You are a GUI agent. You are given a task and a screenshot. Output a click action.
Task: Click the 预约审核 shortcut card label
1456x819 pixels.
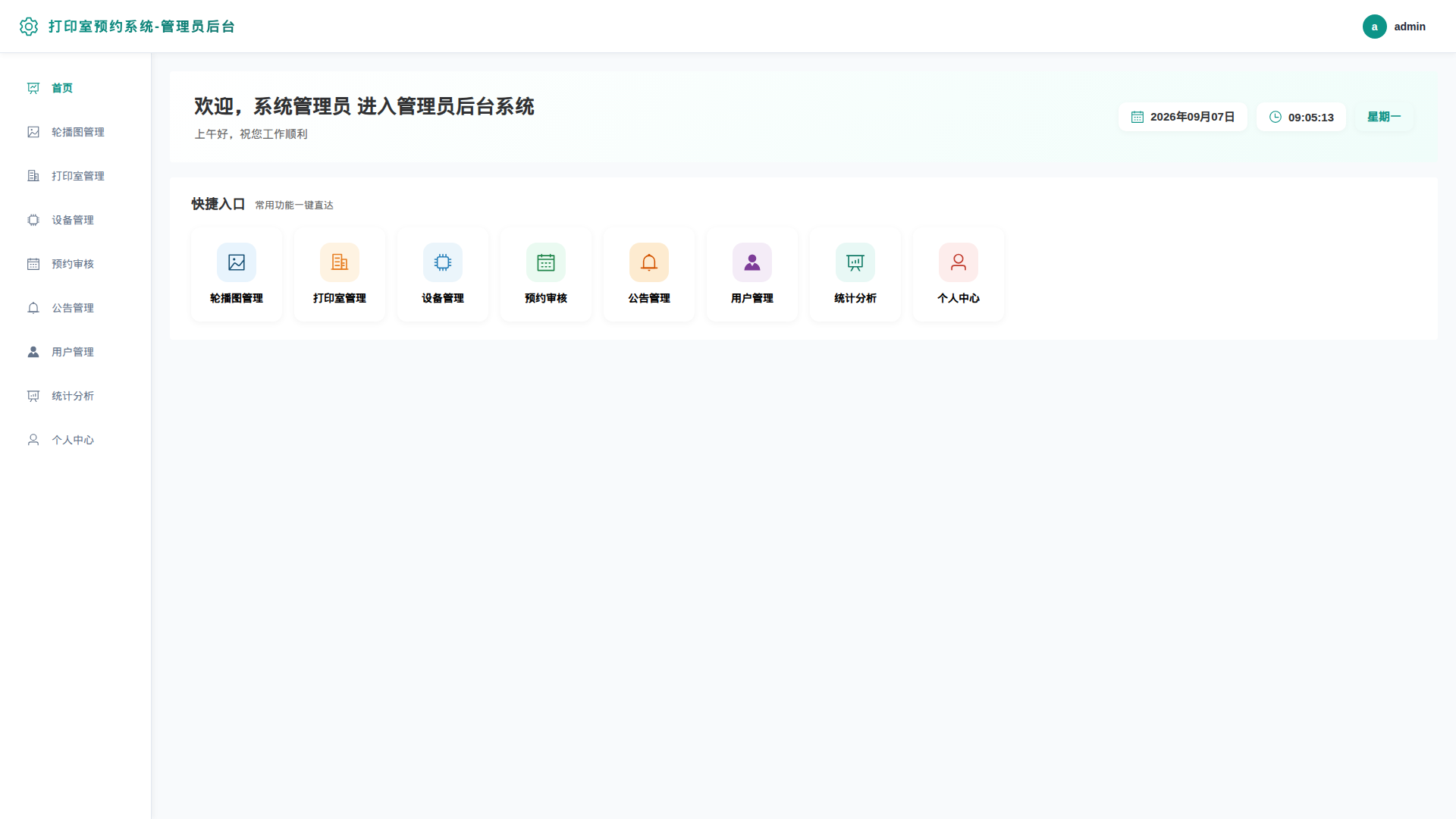pos(546,298)
